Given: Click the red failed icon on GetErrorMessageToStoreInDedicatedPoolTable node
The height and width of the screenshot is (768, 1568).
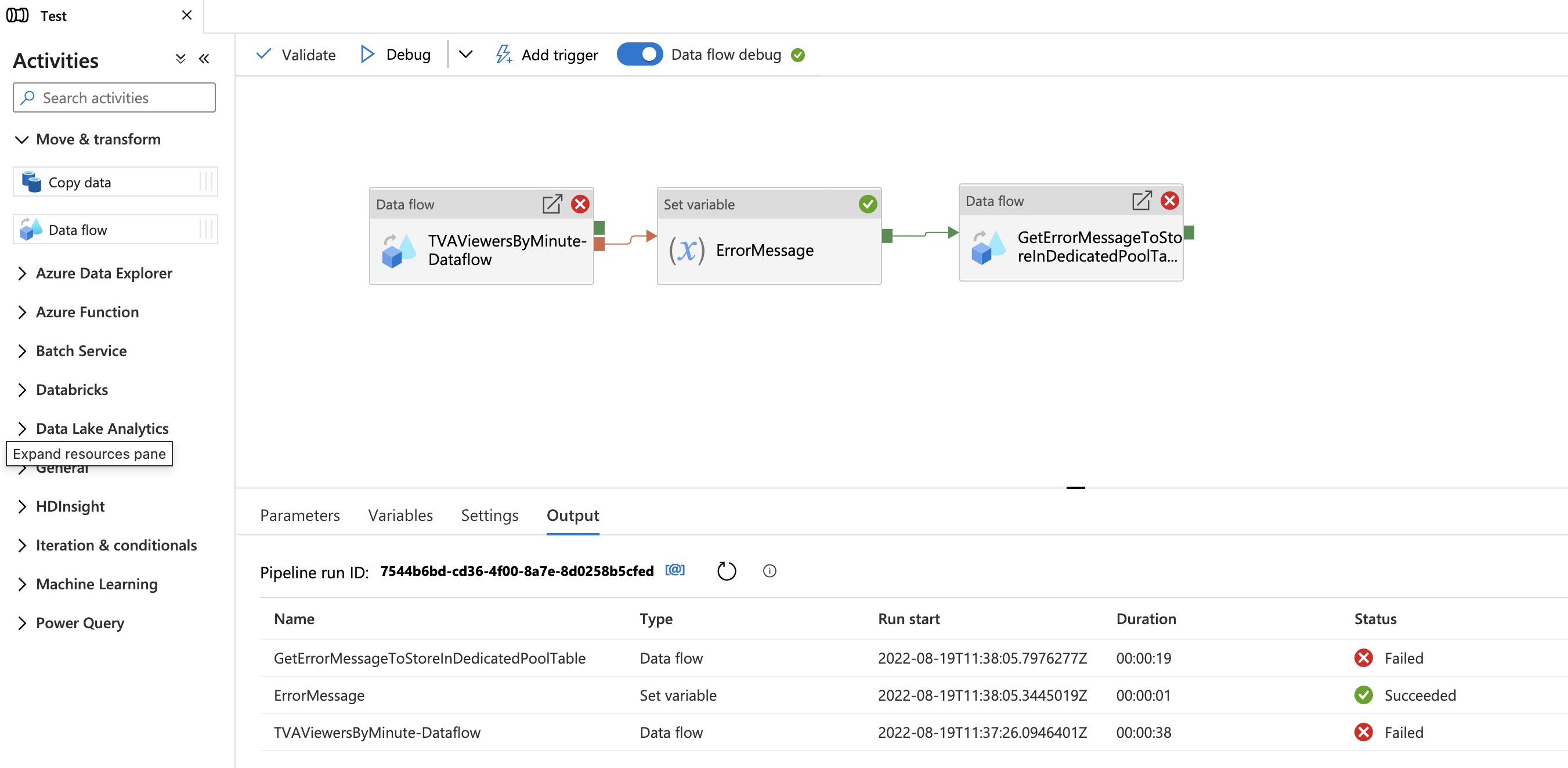Looking at the screenshot, I should [1170, 200].
